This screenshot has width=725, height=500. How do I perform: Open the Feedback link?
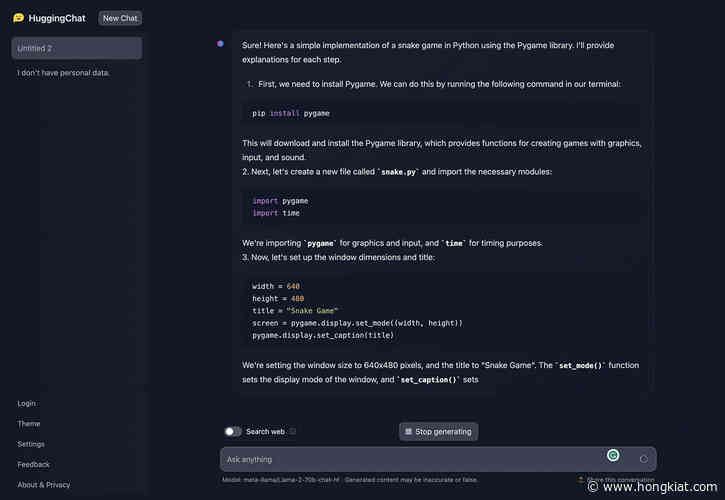coord(33,464)
